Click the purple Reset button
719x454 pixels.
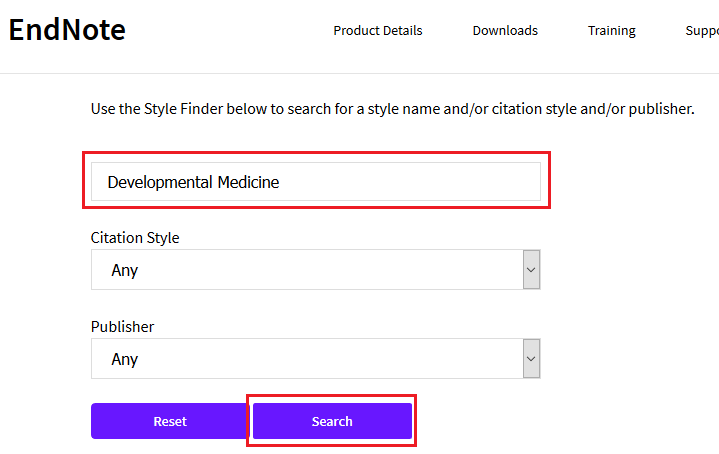click(x=170, y=421)
